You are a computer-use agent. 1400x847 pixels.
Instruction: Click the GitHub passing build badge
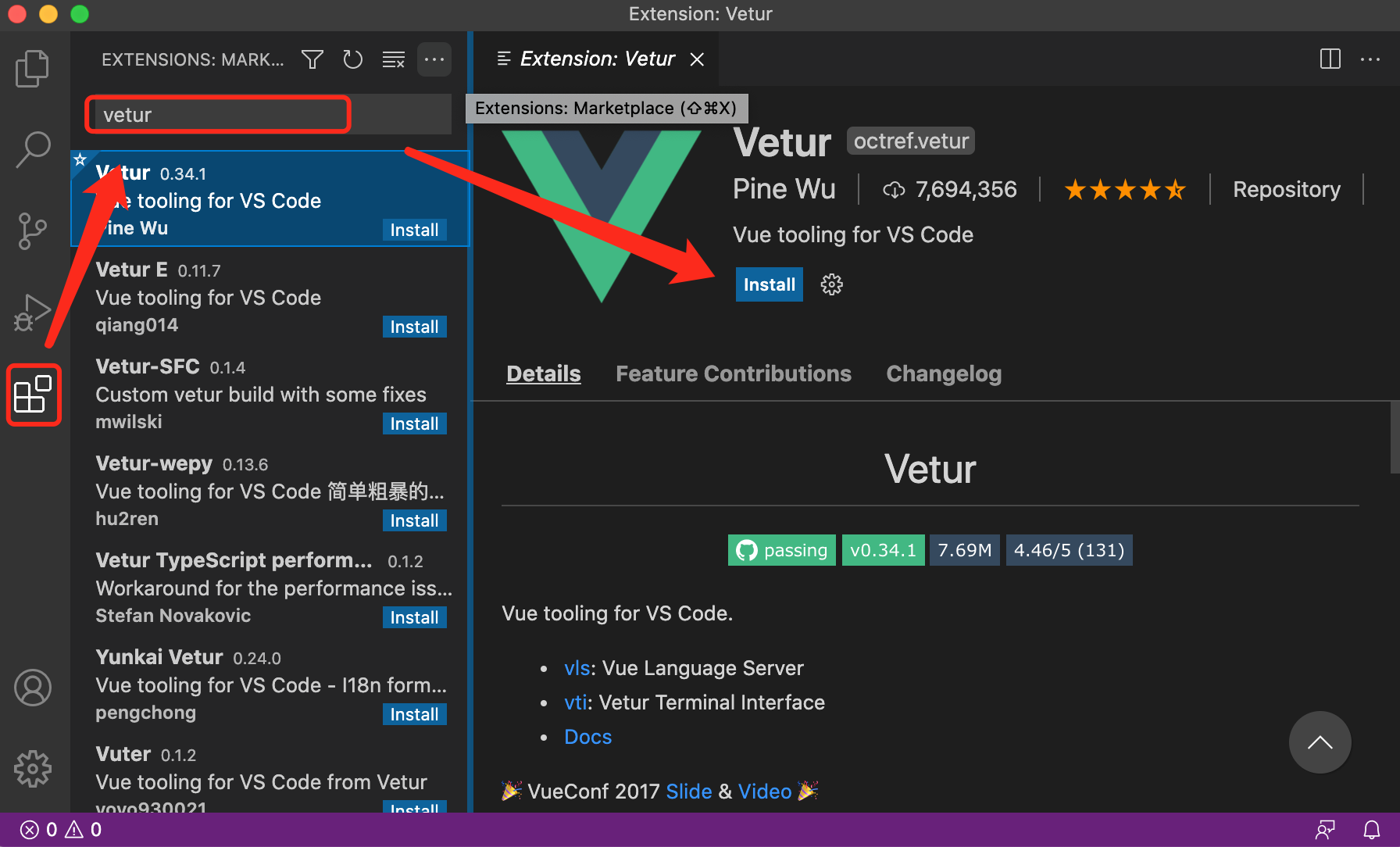point(781,550)
